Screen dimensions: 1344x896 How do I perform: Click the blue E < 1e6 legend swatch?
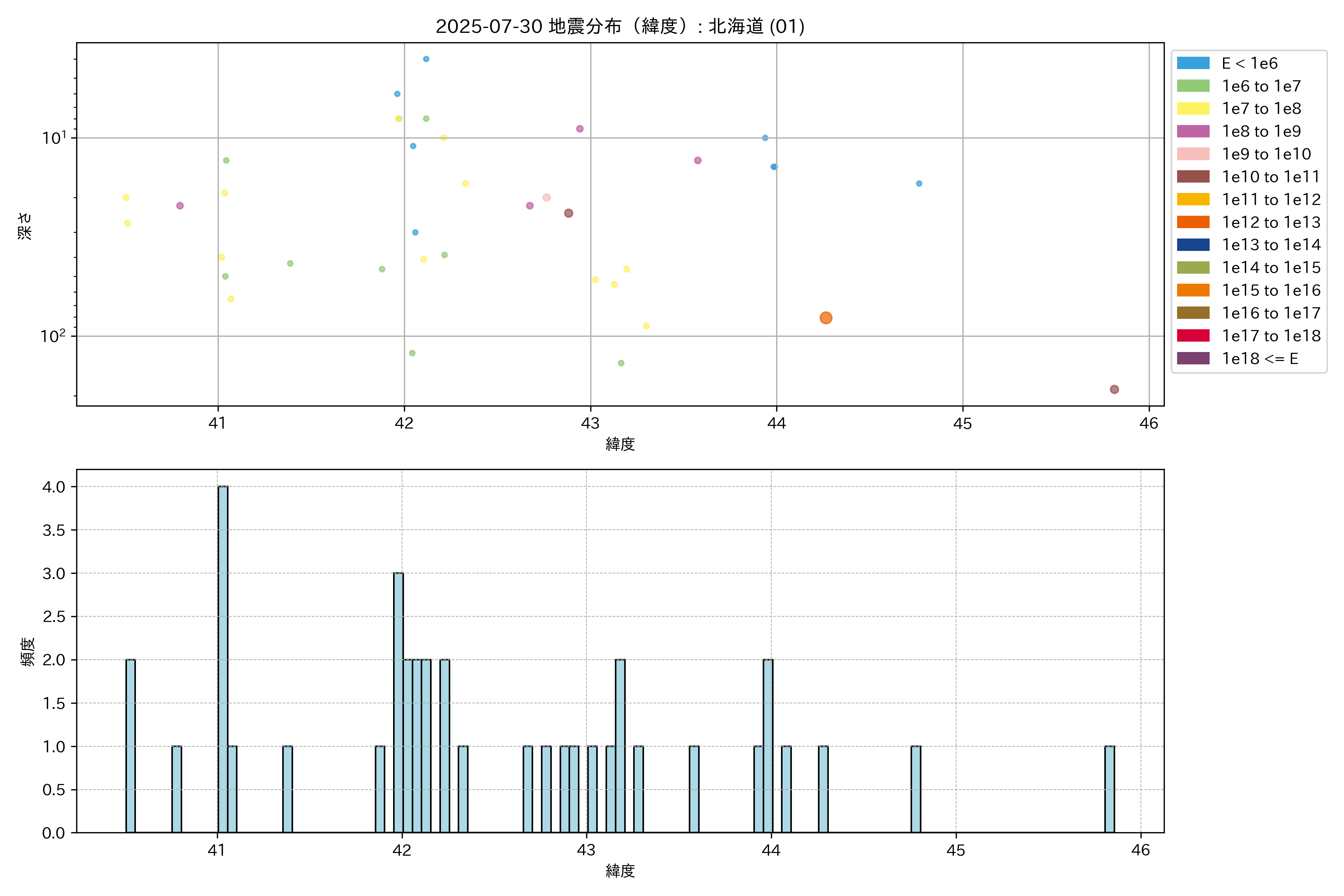[x=1193, y=63]
